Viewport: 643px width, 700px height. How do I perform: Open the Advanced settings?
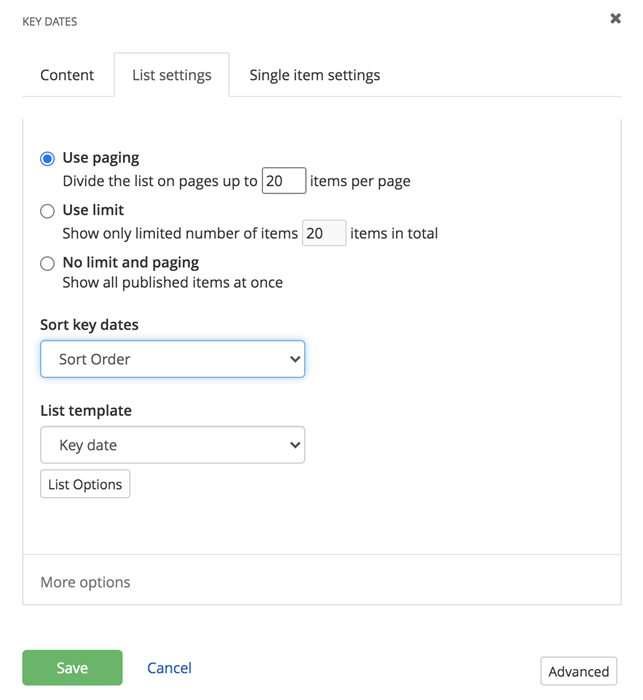click(579, 671)
